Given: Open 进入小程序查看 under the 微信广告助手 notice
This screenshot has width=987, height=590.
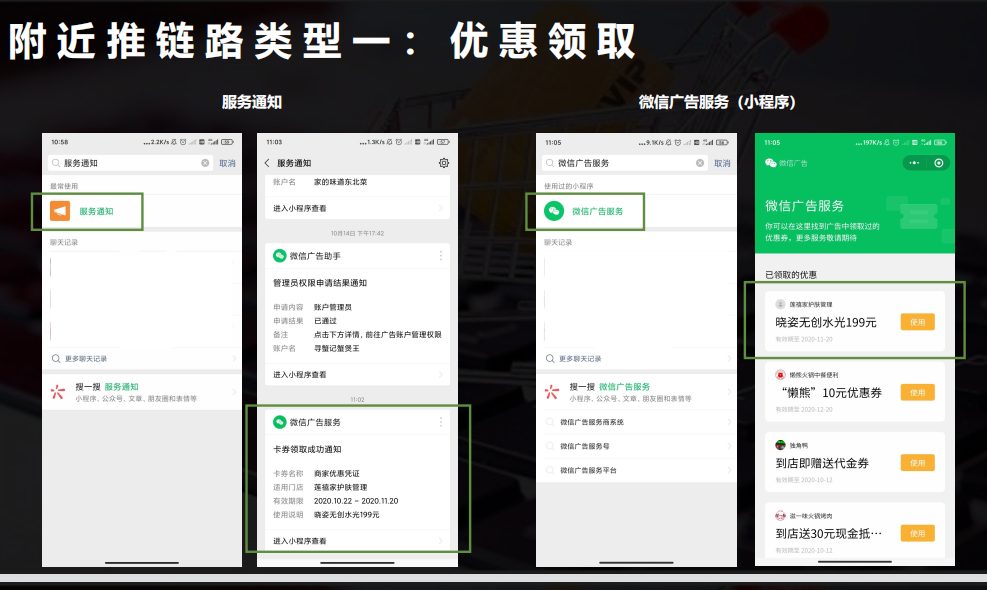Looking at the screenshot, I should [x=358, y=375].
